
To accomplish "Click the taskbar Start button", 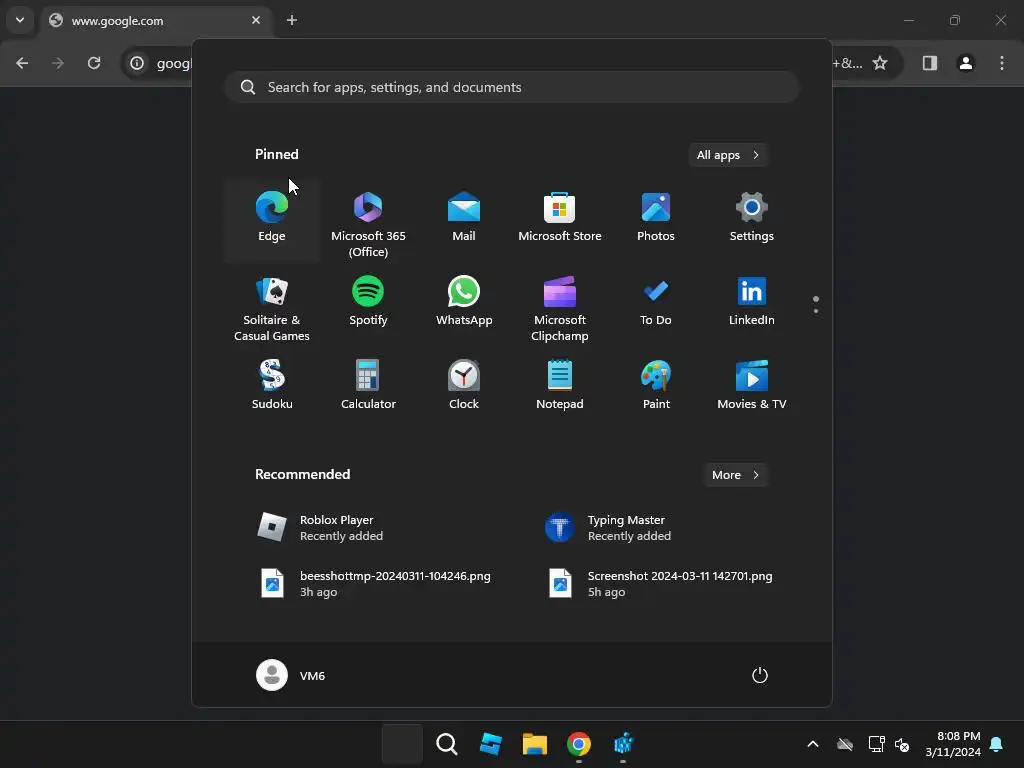I will [402, 744].
